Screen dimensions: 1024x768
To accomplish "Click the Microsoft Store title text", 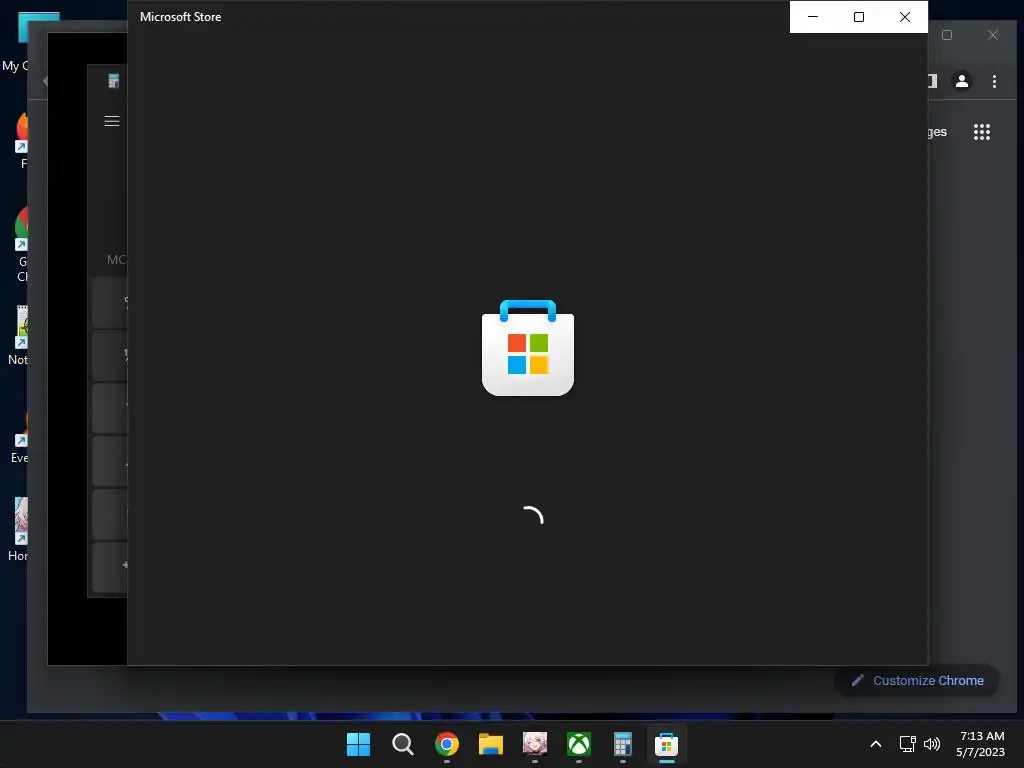I will [180, 17].
